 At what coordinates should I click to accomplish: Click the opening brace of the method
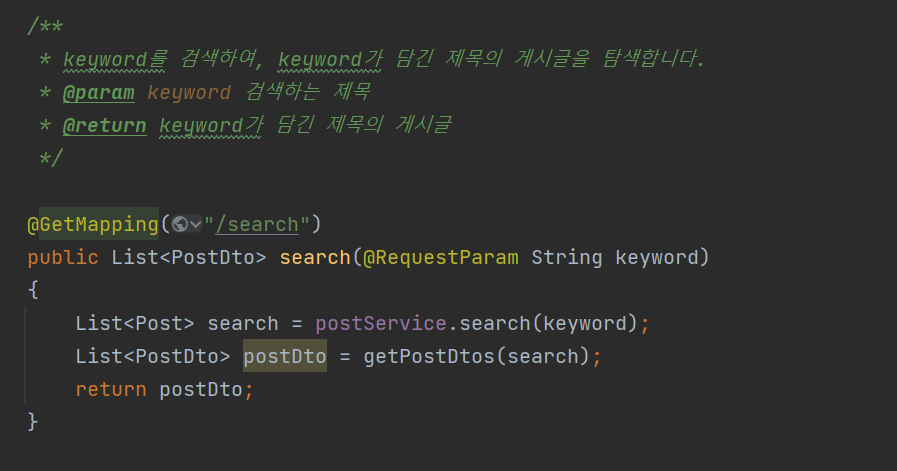tap(33, 290)
